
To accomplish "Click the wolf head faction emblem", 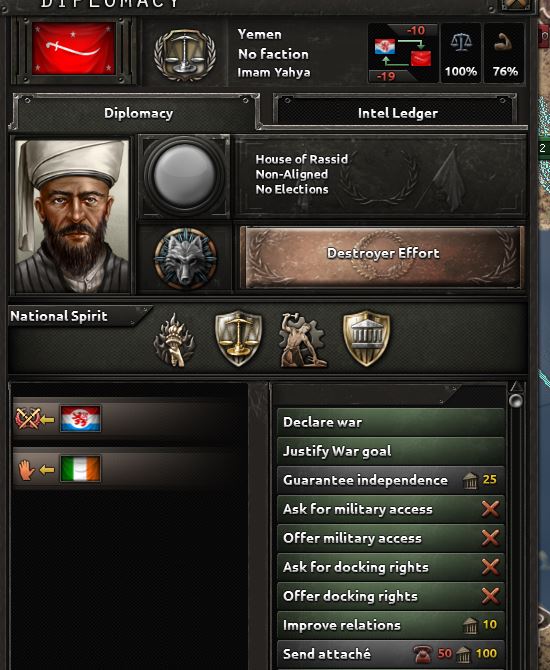I will click(x=185, y=258).
